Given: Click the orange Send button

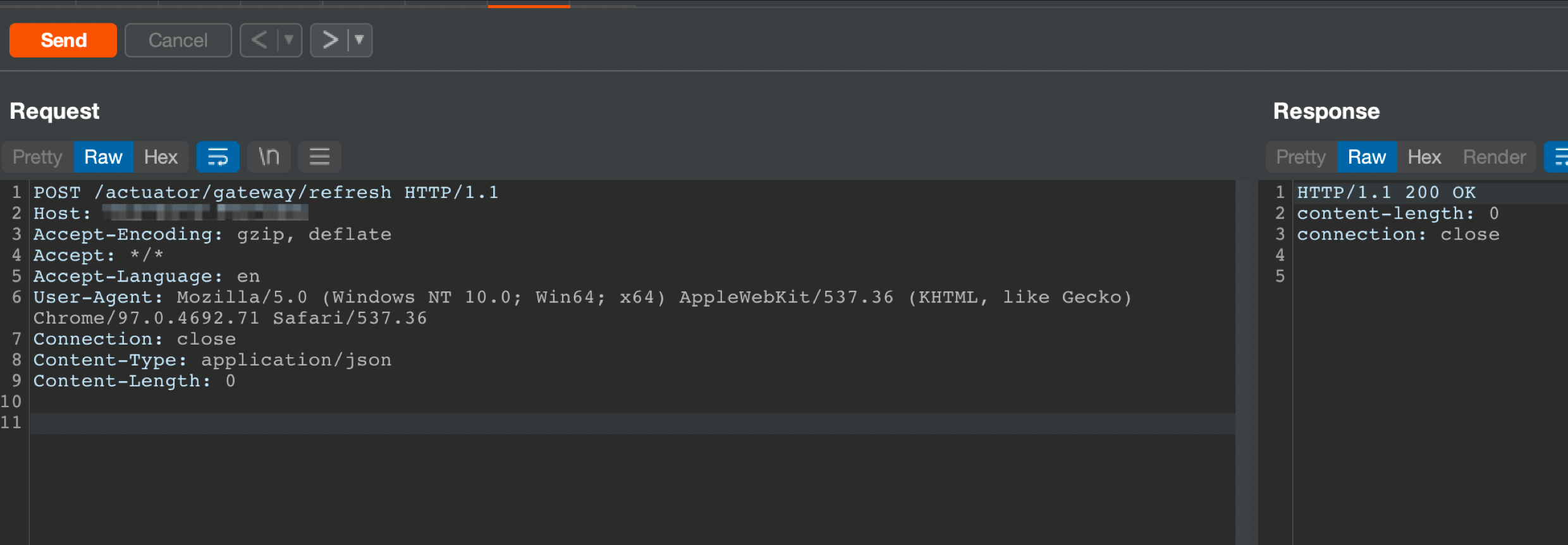Looking at the screenshot, I should coord(63,40).
